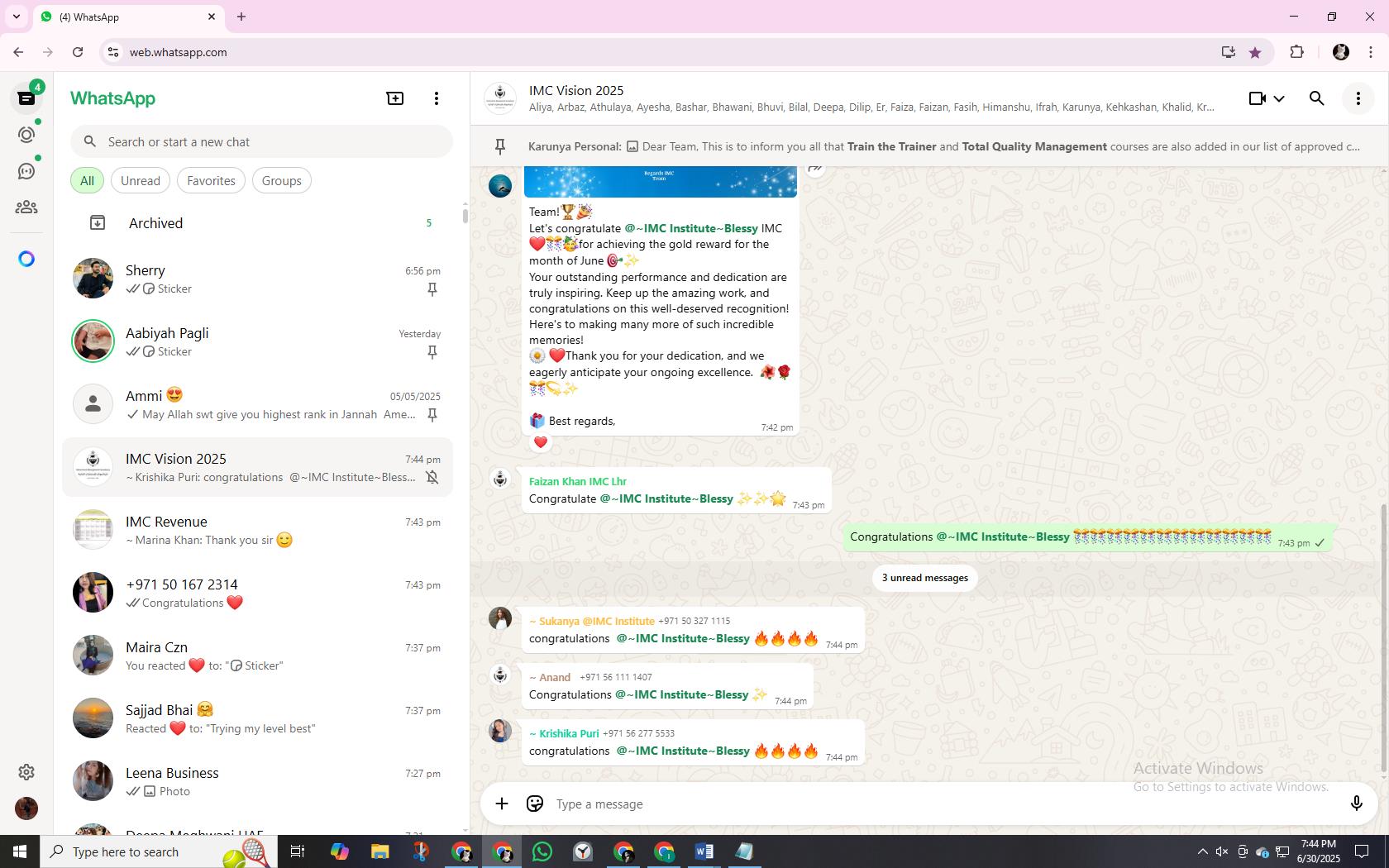The width and height of the screenshot is (1389, 868).
Task: Open the Sajjad Bhai chat
Action: tap(258, 719)
